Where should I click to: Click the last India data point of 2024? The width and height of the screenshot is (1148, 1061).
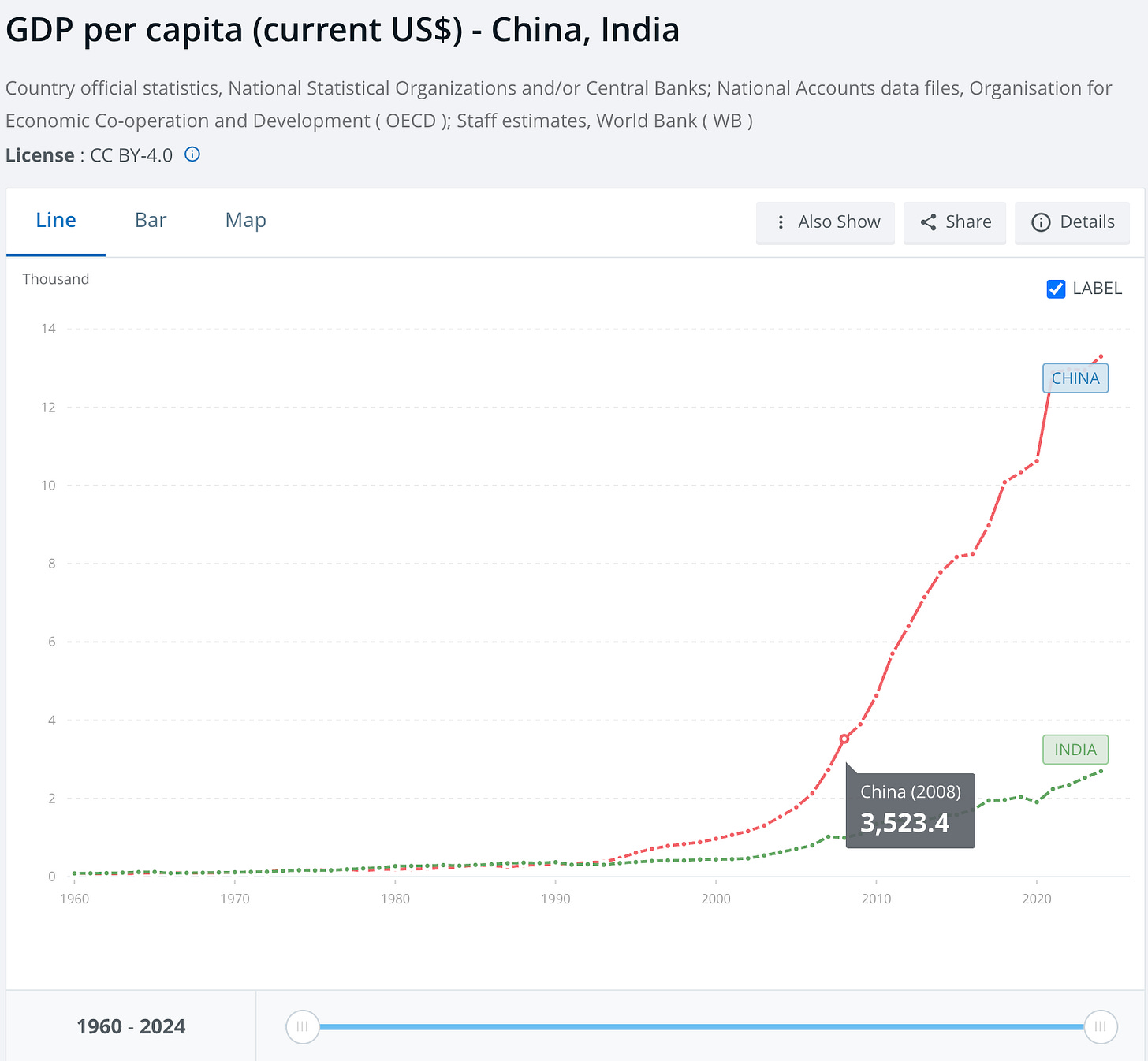pyautogui.click(x=1101, y=771)
